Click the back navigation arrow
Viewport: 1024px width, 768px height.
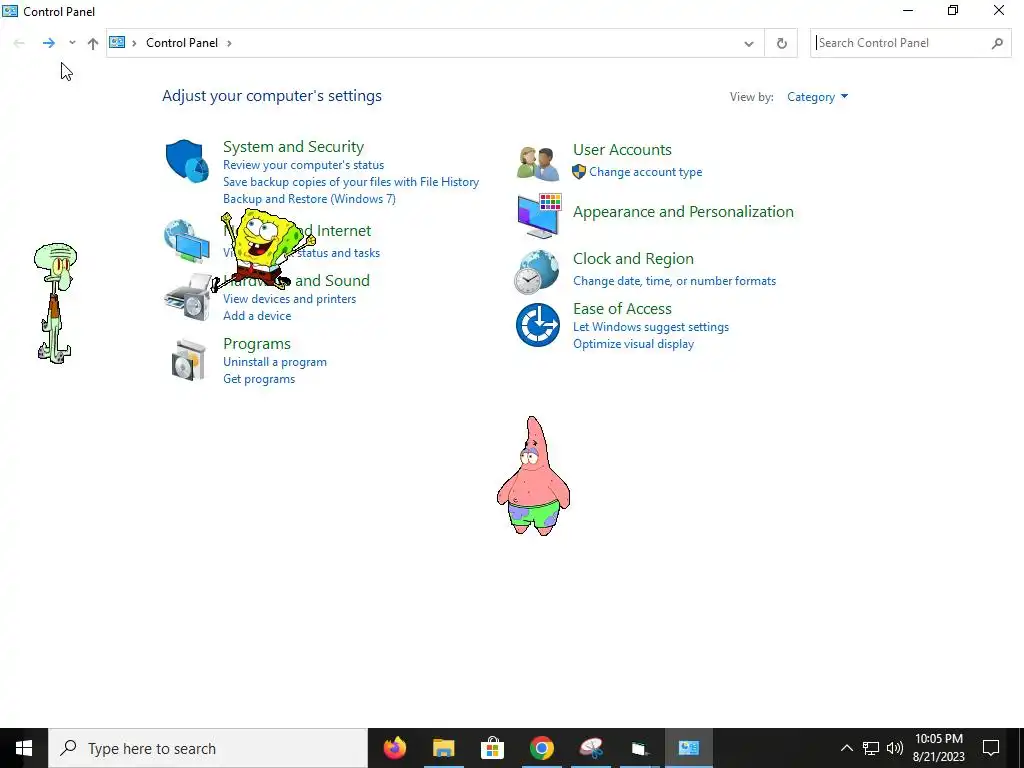pyautogui.click(x=19, y=43)
